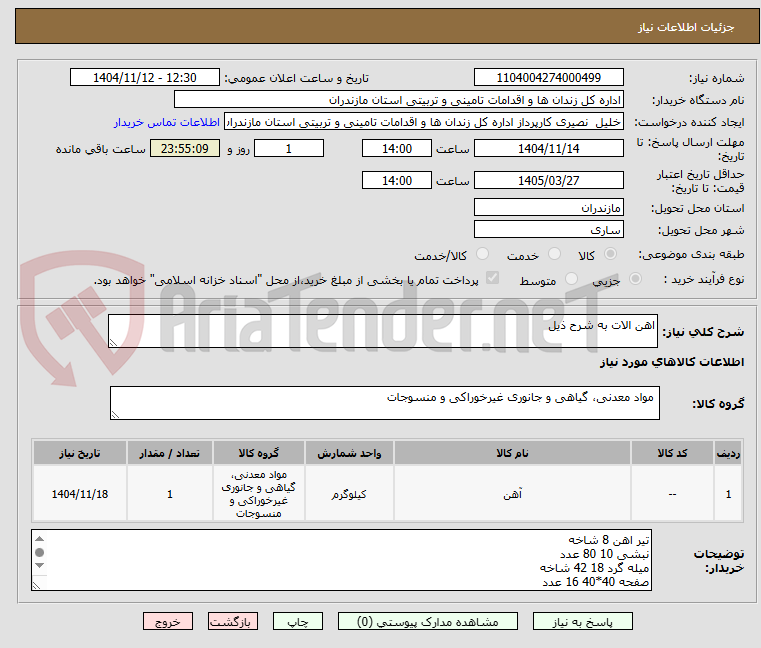
Task: Click the remaining days field showing 1
Action: click(289, 149)
